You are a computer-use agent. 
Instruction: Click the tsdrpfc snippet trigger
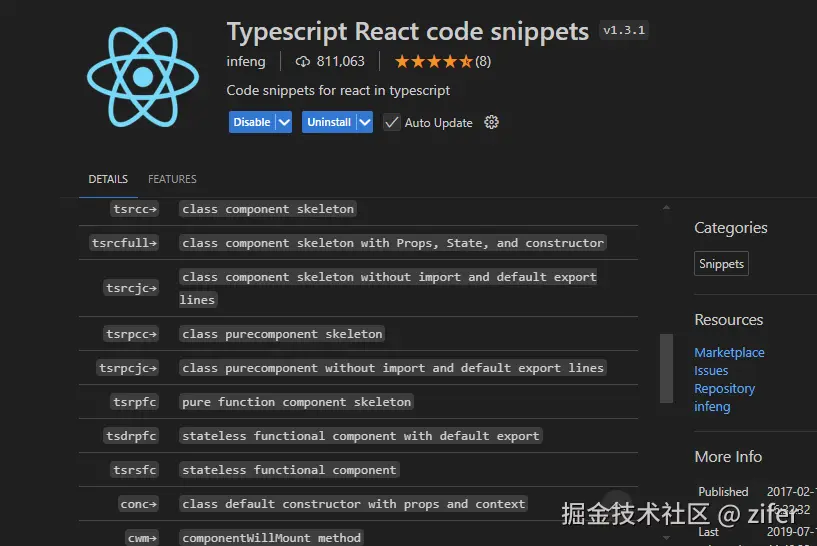(x=131, y=436)
